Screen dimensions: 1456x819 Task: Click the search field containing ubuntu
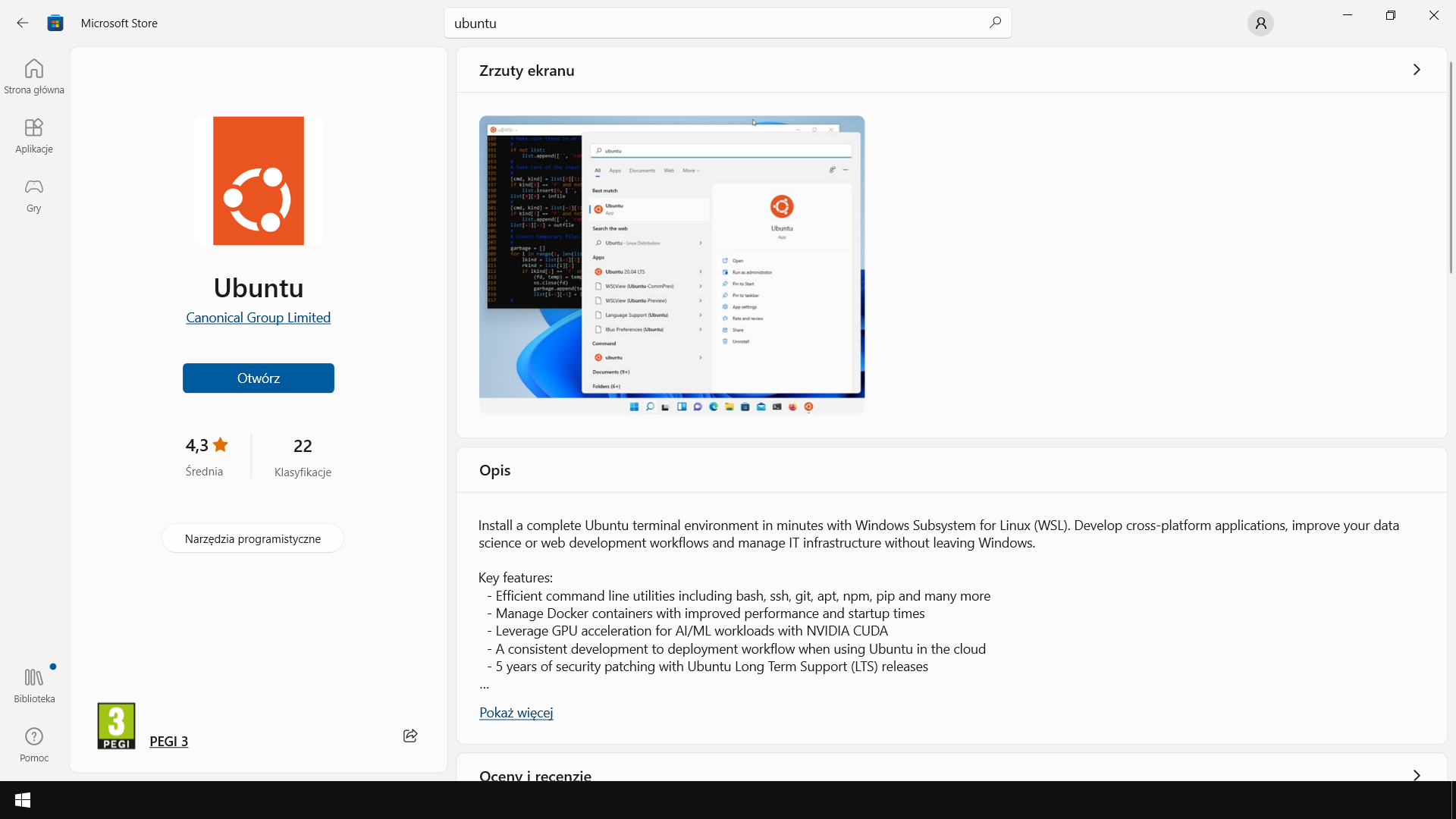[x=713, y=23]
